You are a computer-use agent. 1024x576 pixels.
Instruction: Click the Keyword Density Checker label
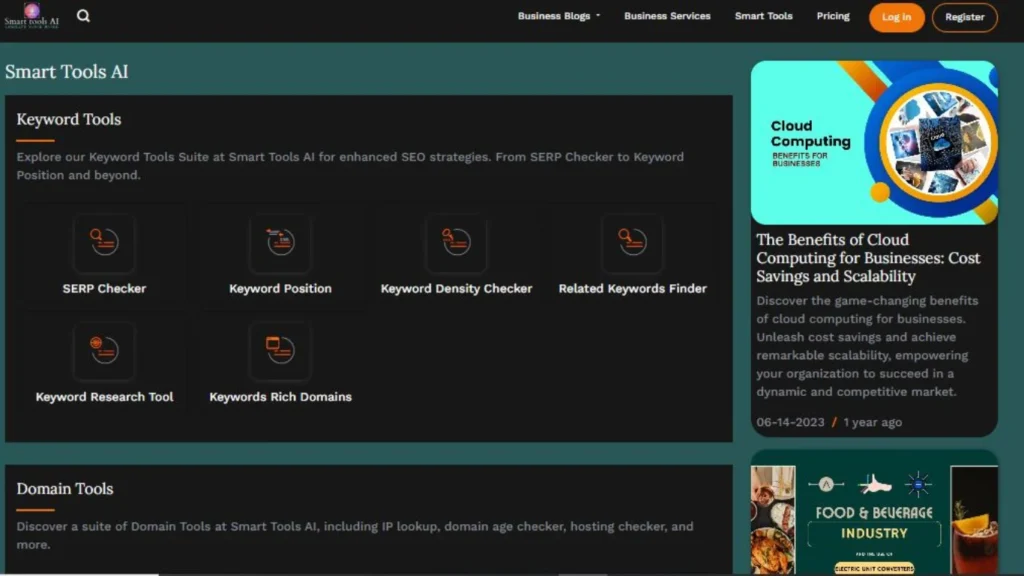[x=456, y=289]
